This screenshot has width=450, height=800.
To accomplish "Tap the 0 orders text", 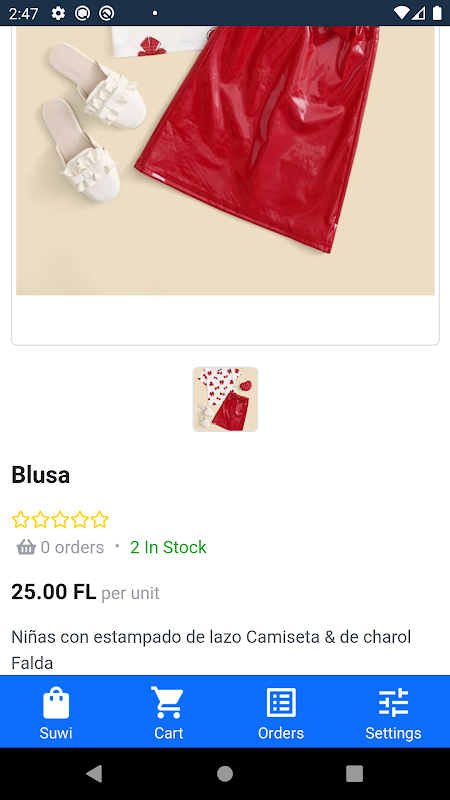I will (72, 547).
